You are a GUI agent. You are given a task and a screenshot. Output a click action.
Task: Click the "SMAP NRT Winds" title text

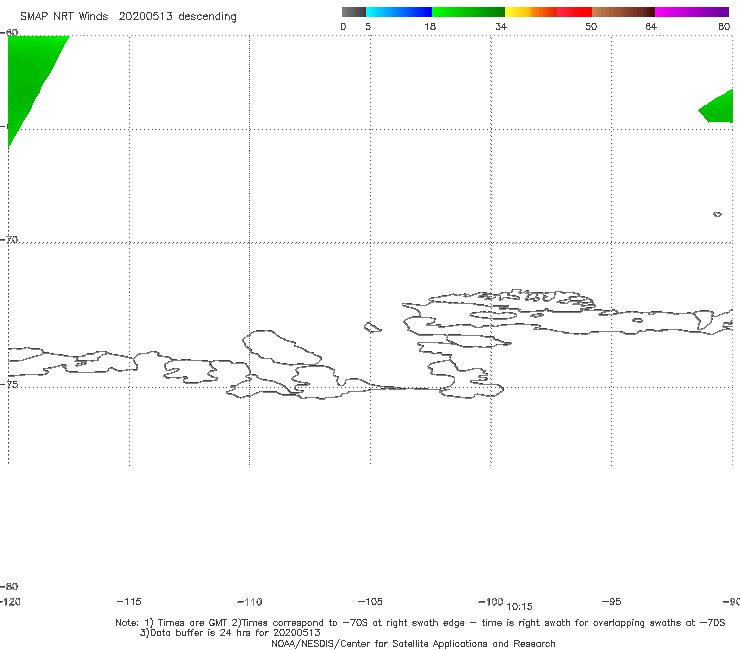(x=64, y=16)
